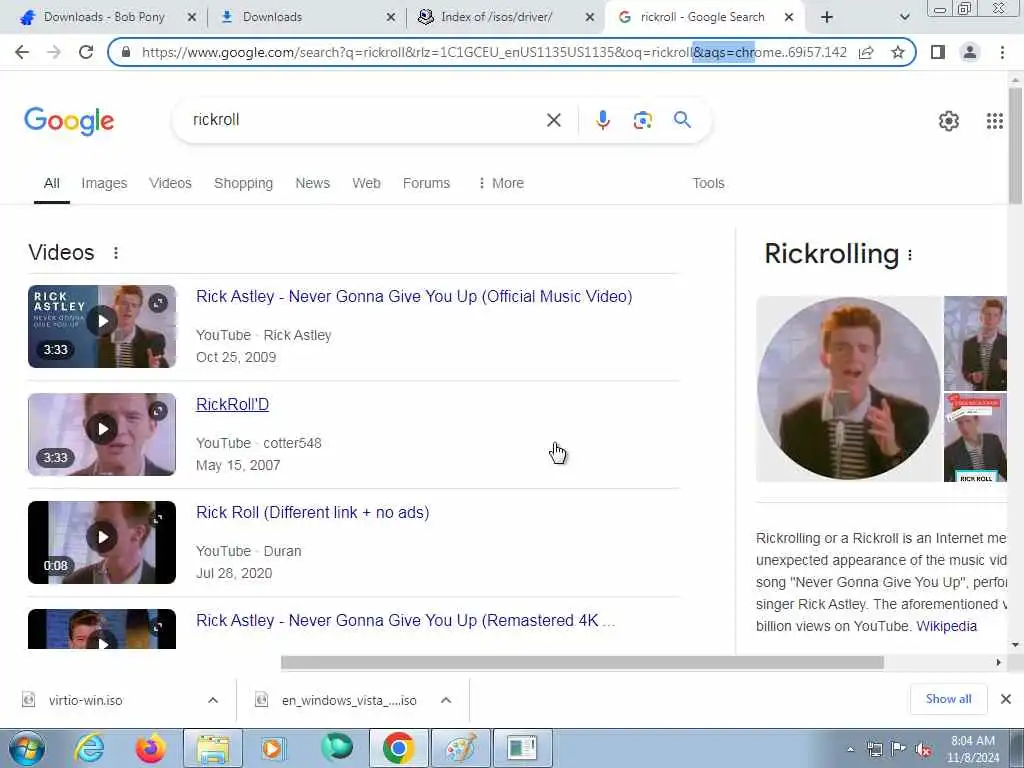
Task: Open the Remastered 4K video link
Action: point(406,620)
